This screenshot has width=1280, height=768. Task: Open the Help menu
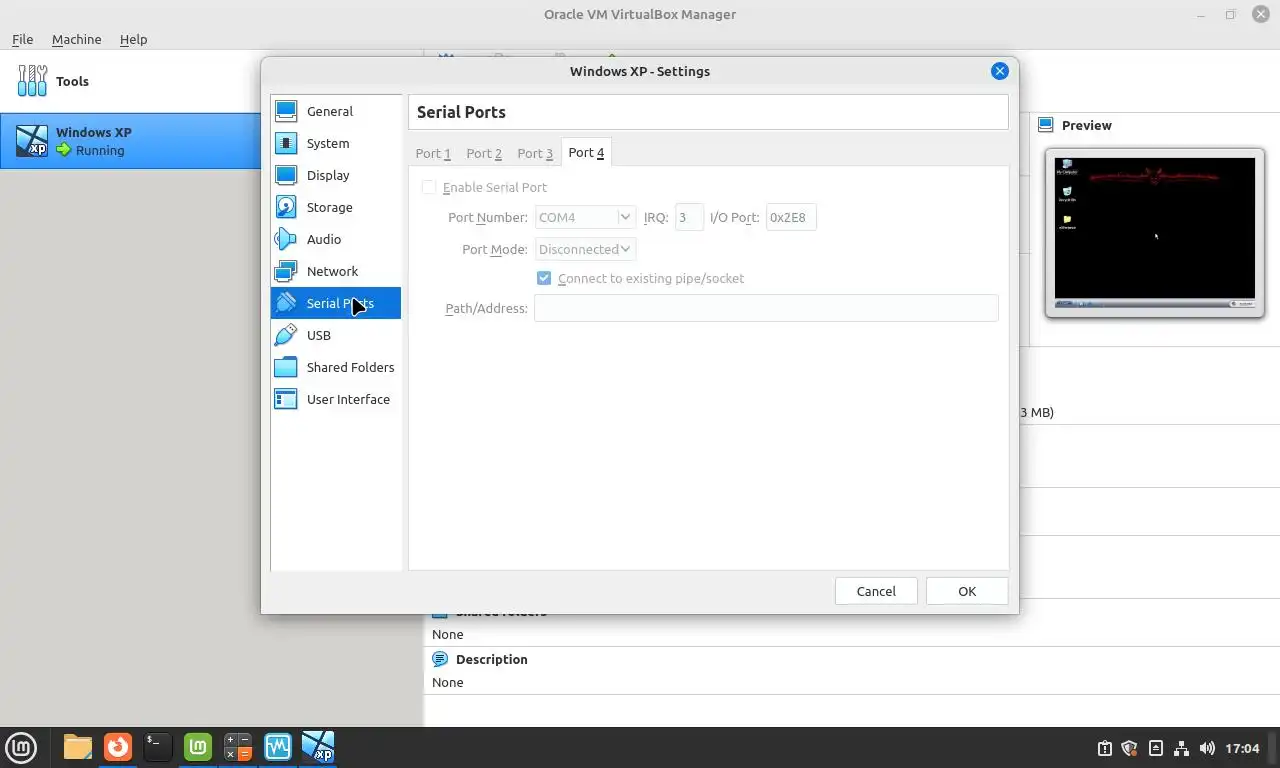tap(133, 39)
